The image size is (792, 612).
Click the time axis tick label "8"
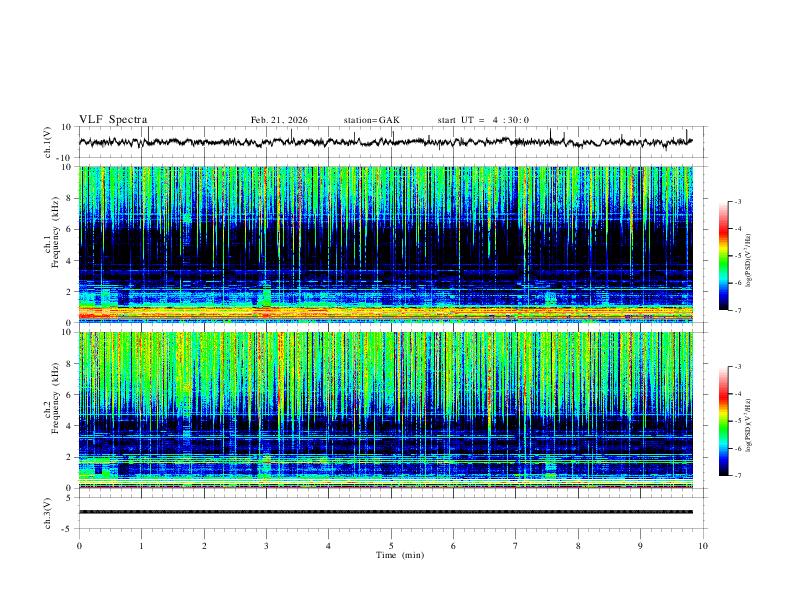point(578,546)
